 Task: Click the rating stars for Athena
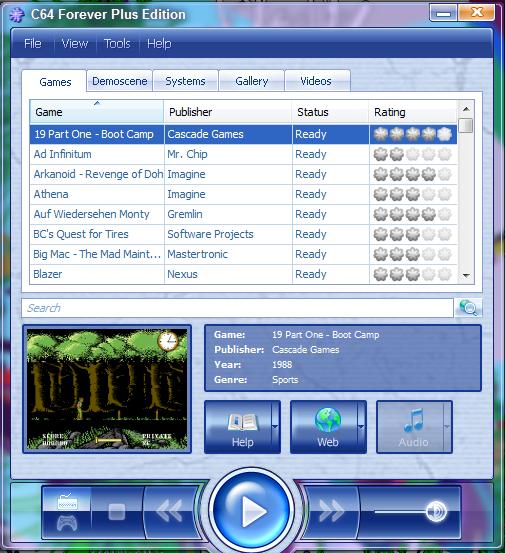tap(412, 194)
